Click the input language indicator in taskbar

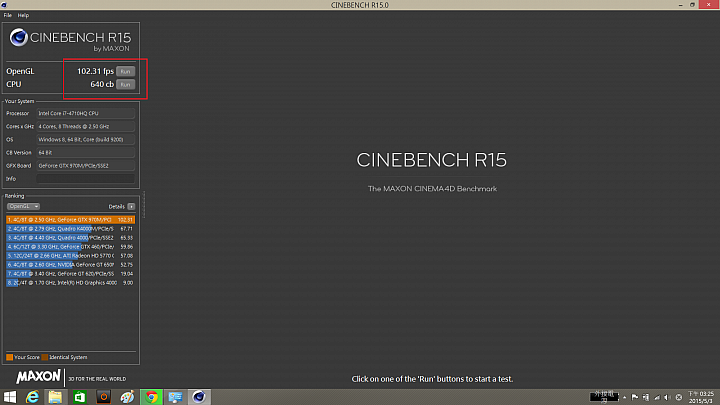tap(604, 397)
